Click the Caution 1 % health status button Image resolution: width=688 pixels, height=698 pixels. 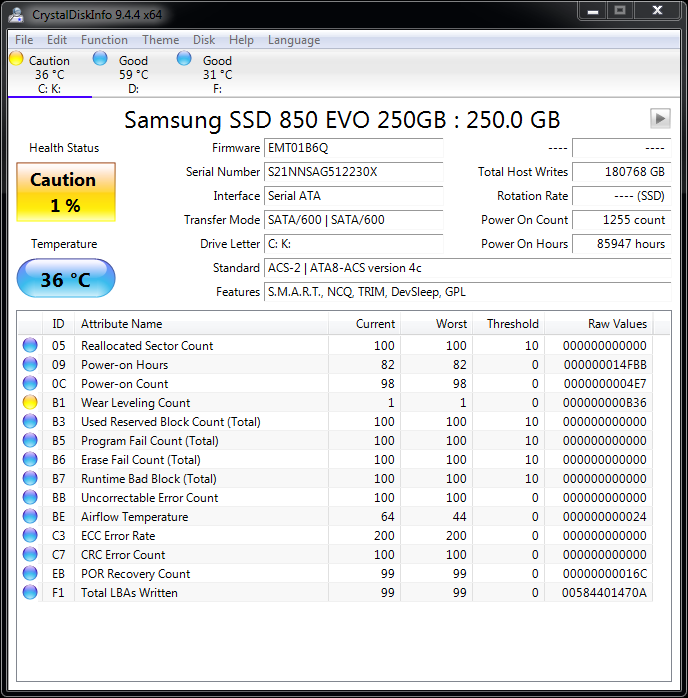66,192
